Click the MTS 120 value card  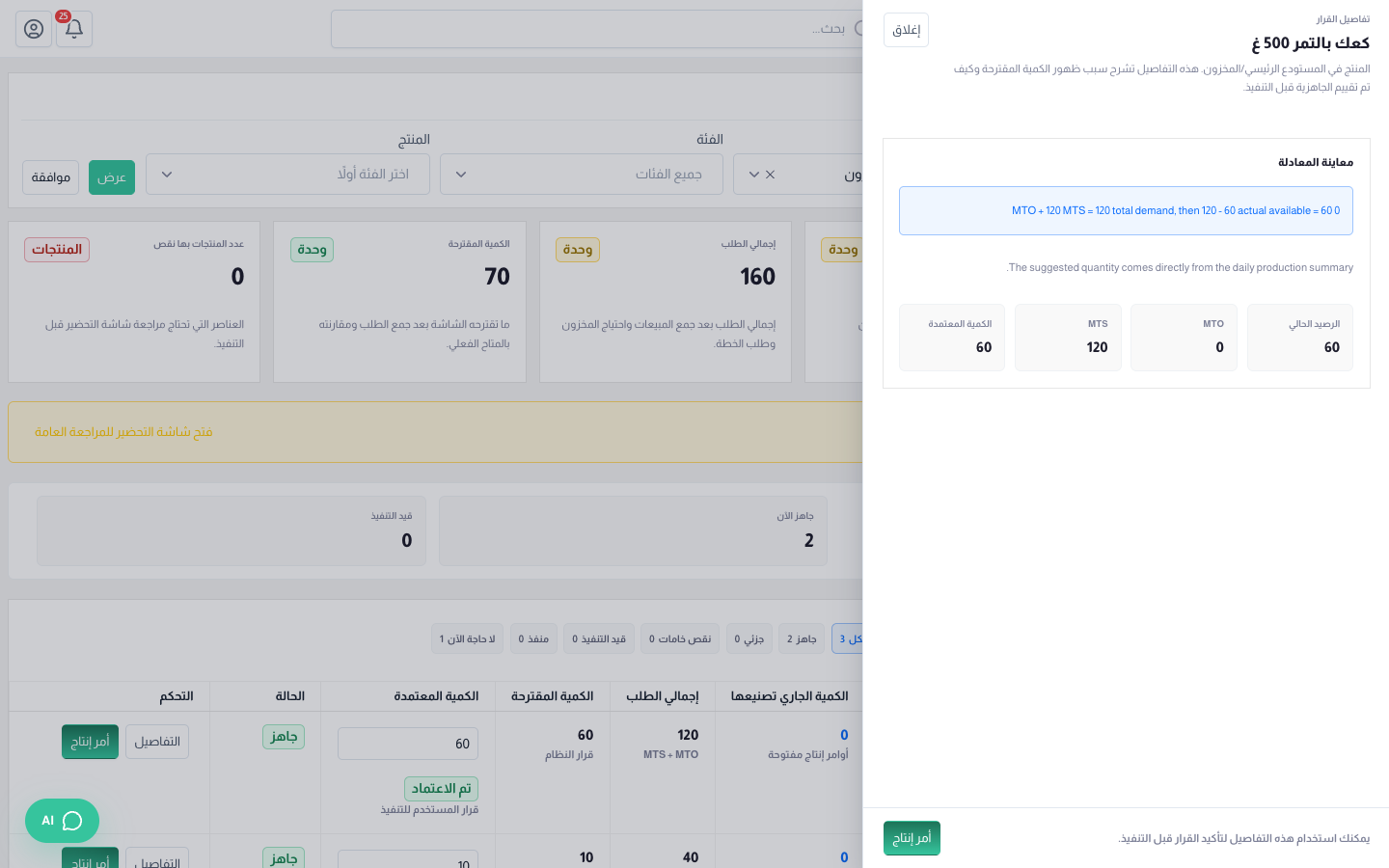[x=1068, y=338]
